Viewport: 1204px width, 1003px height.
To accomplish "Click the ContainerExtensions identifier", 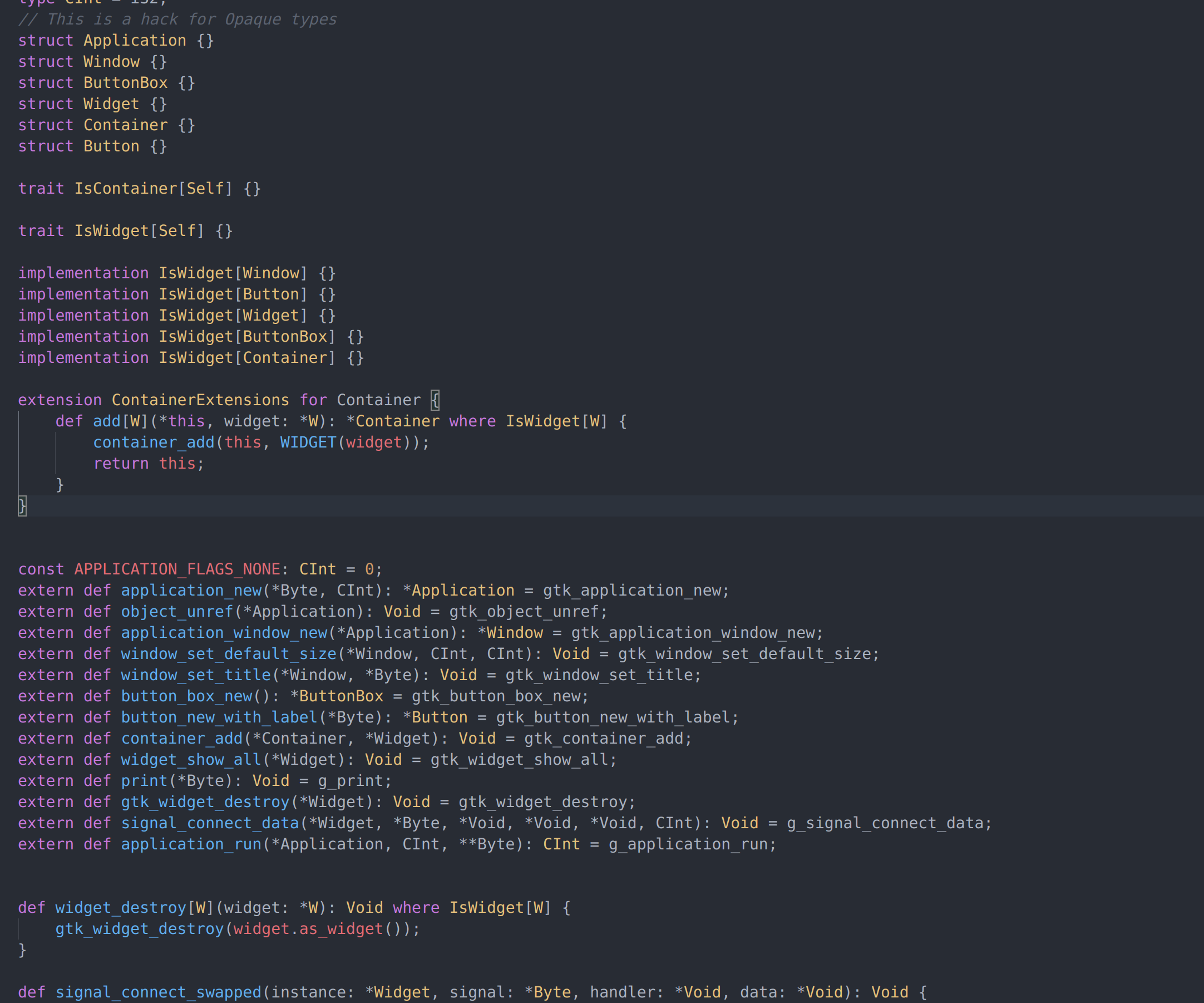I will tap(200, 400).
